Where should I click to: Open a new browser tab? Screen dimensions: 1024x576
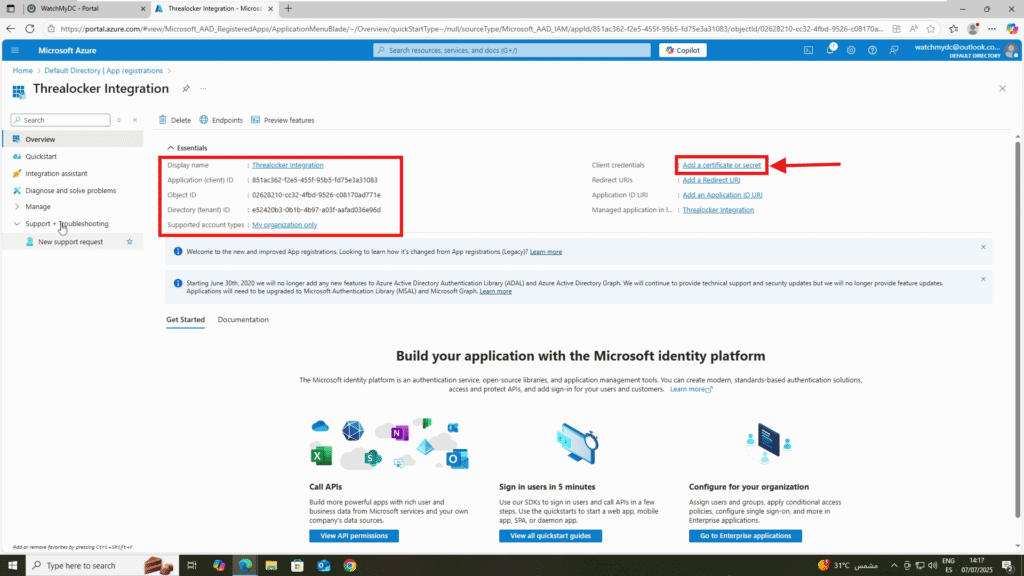[288, 8]
